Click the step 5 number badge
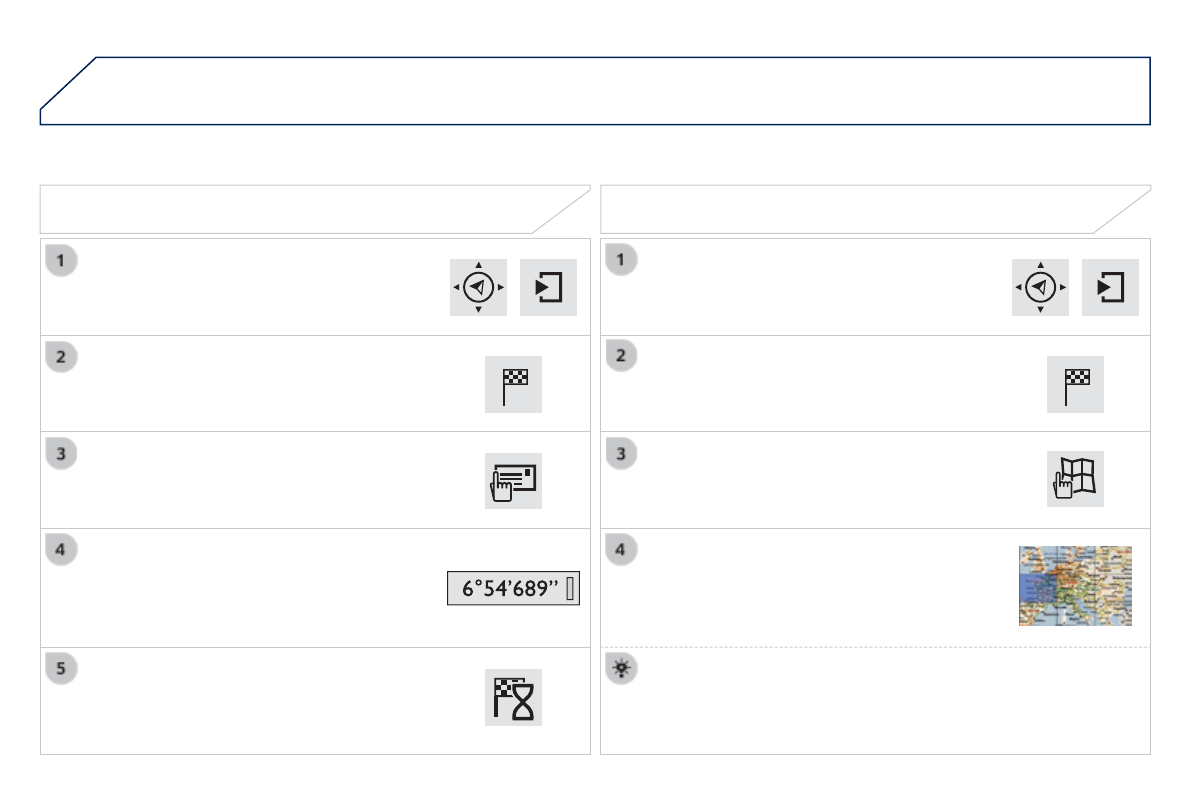This screenshot has width=1191, height=794. (61, 669)
